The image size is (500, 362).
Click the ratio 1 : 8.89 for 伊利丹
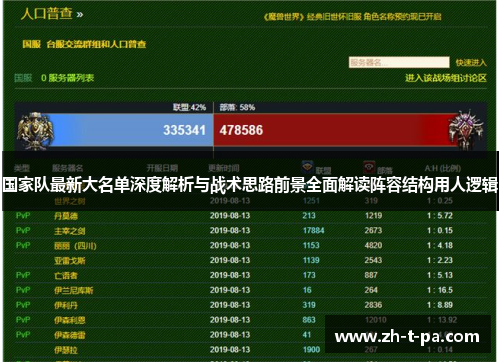[440, 305]
